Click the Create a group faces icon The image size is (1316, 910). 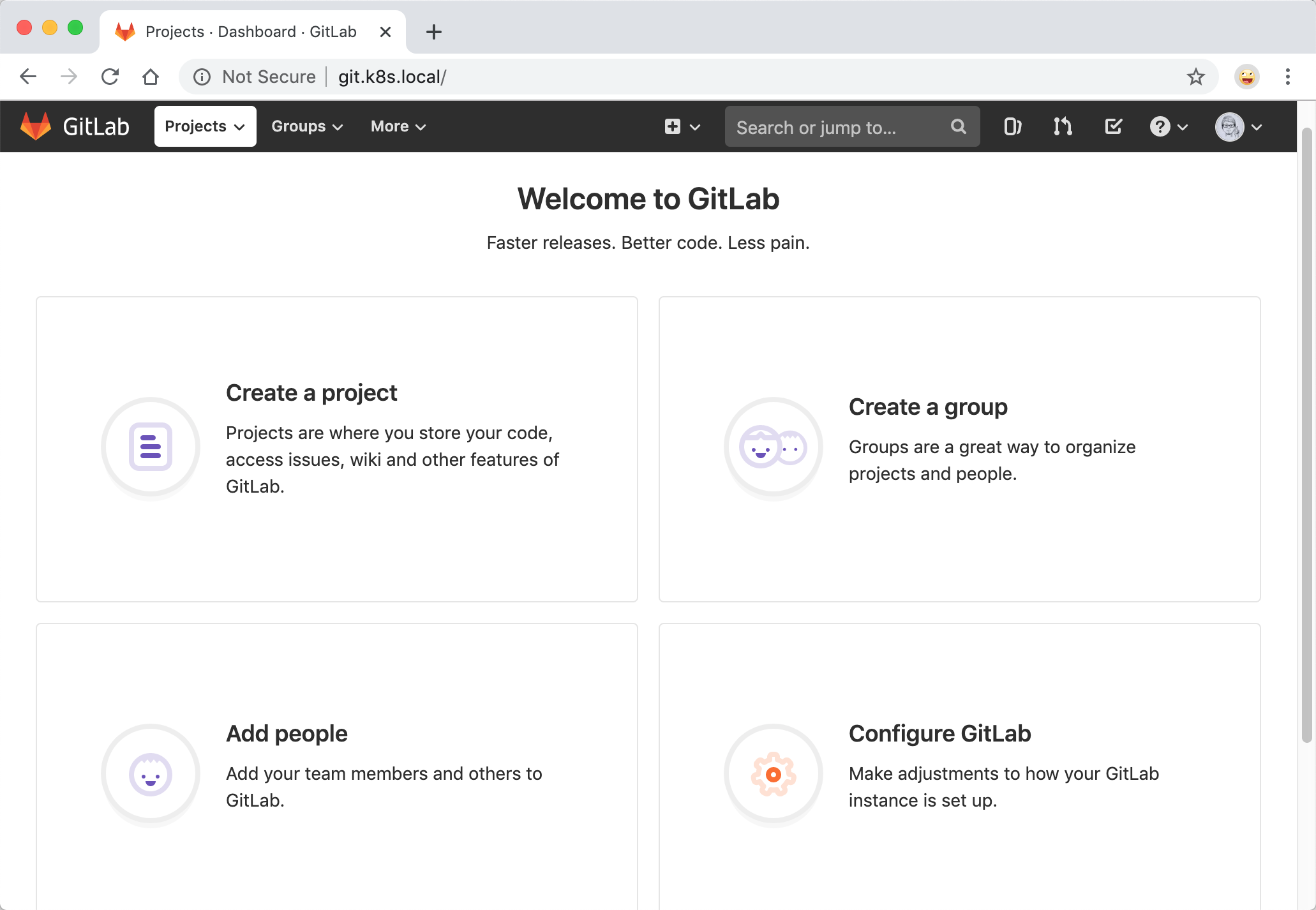774,447
